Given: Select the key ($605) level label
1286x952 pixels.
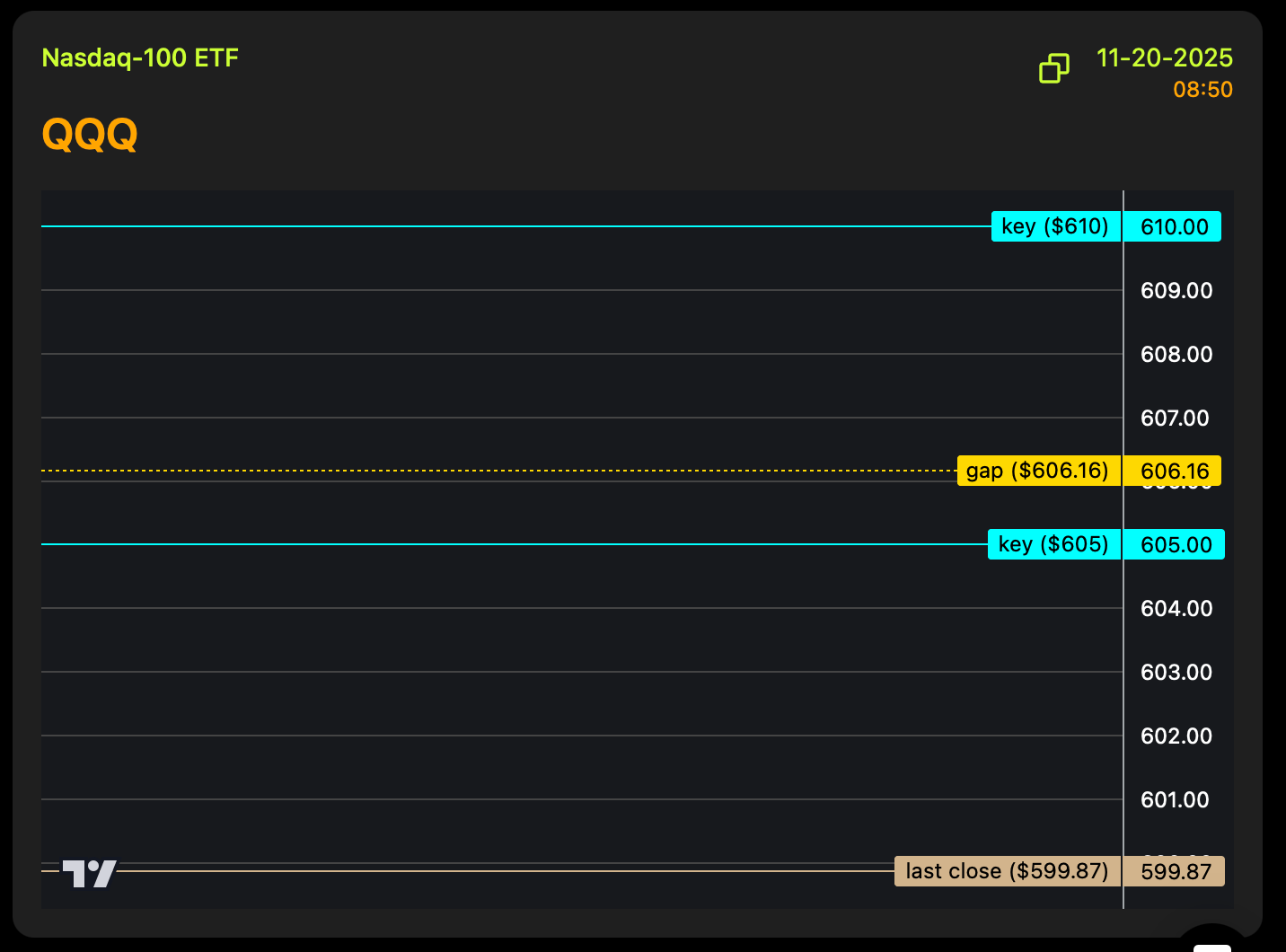Looking at the screenshot, I should point(1053,544).
